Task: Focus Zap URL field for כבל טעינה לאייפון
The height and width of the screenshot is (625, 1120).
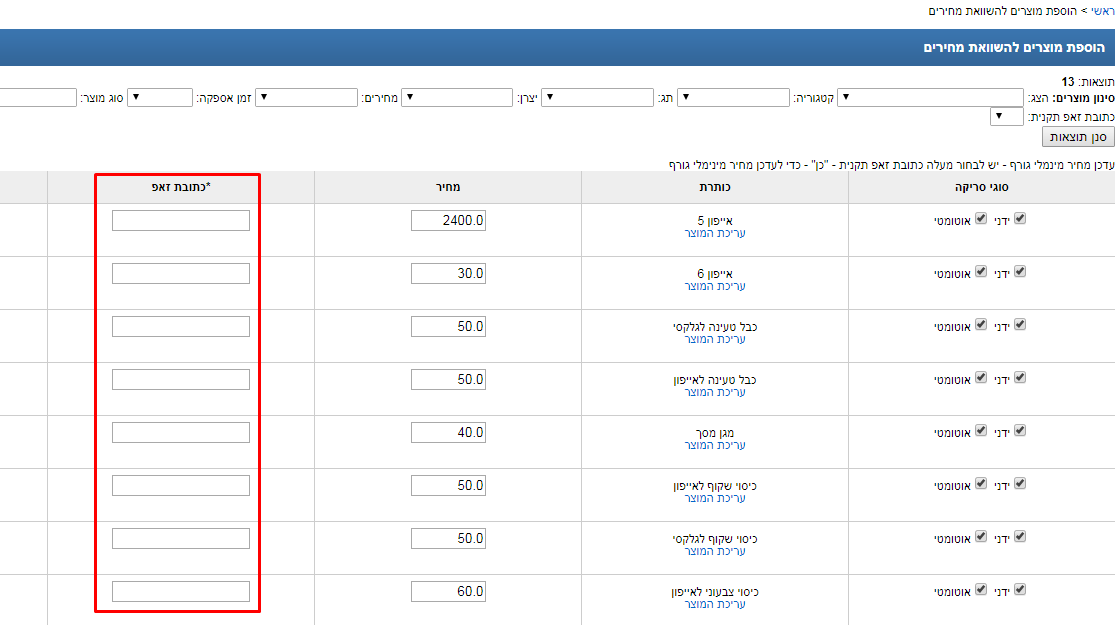Action: (x=181, y=379)
